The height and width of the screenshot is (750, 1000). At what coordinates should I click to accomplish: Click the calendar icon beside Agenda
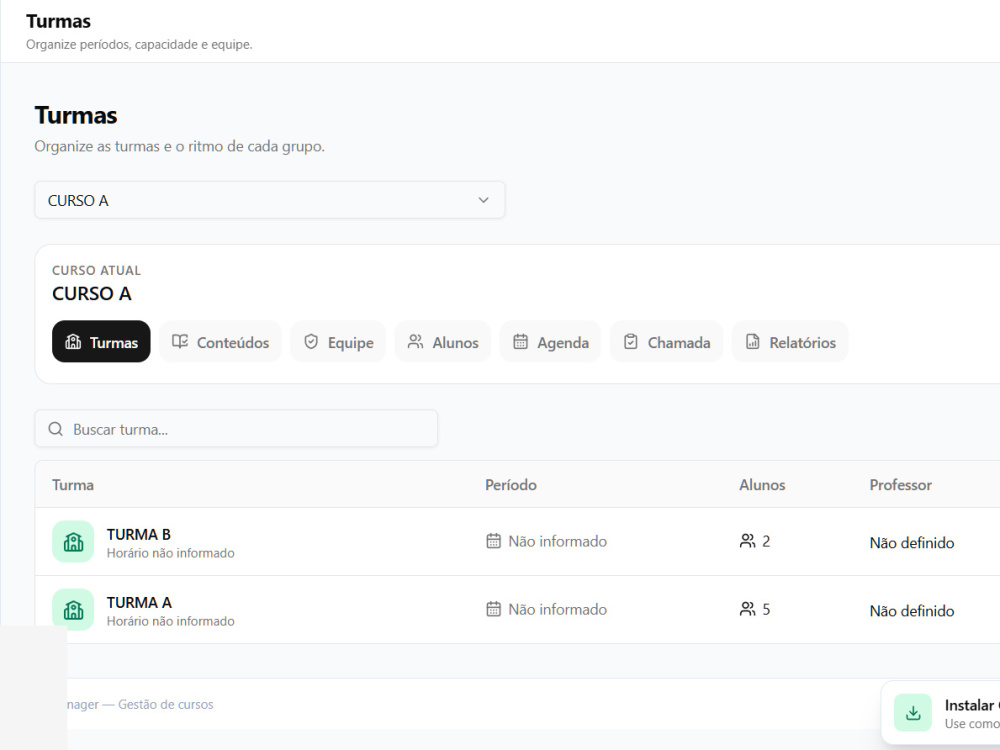(520, 342)
